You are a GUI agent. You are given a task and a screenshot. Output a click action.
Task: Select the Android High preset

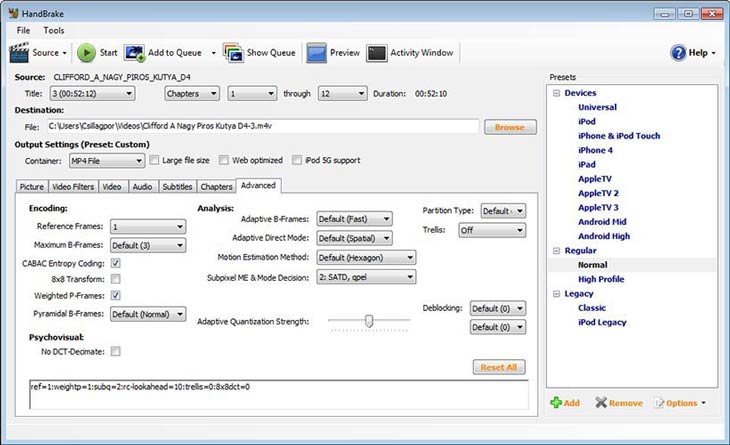point(604,236)
